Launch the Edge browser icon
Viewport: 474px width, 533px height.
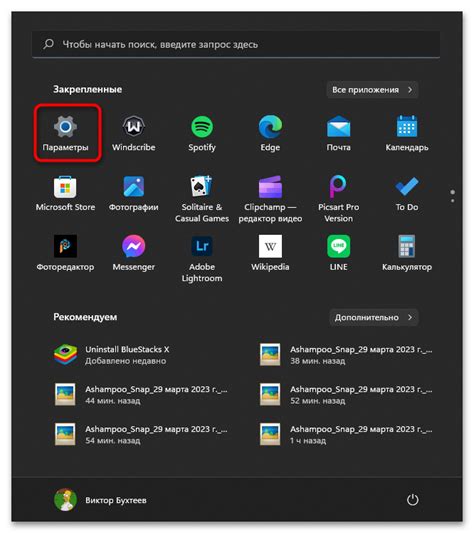click(x=270, y=126)
